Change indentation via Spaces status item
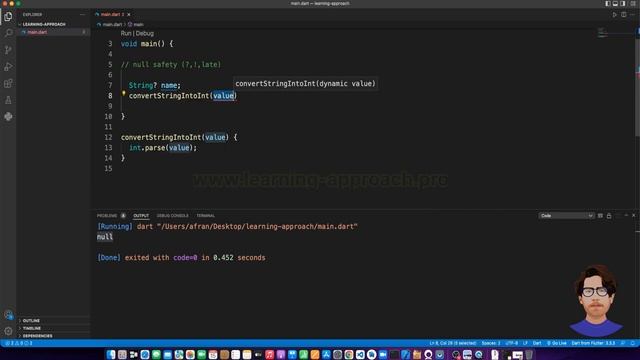This screenshot has height=360, width=640. (x=491, y=343)
